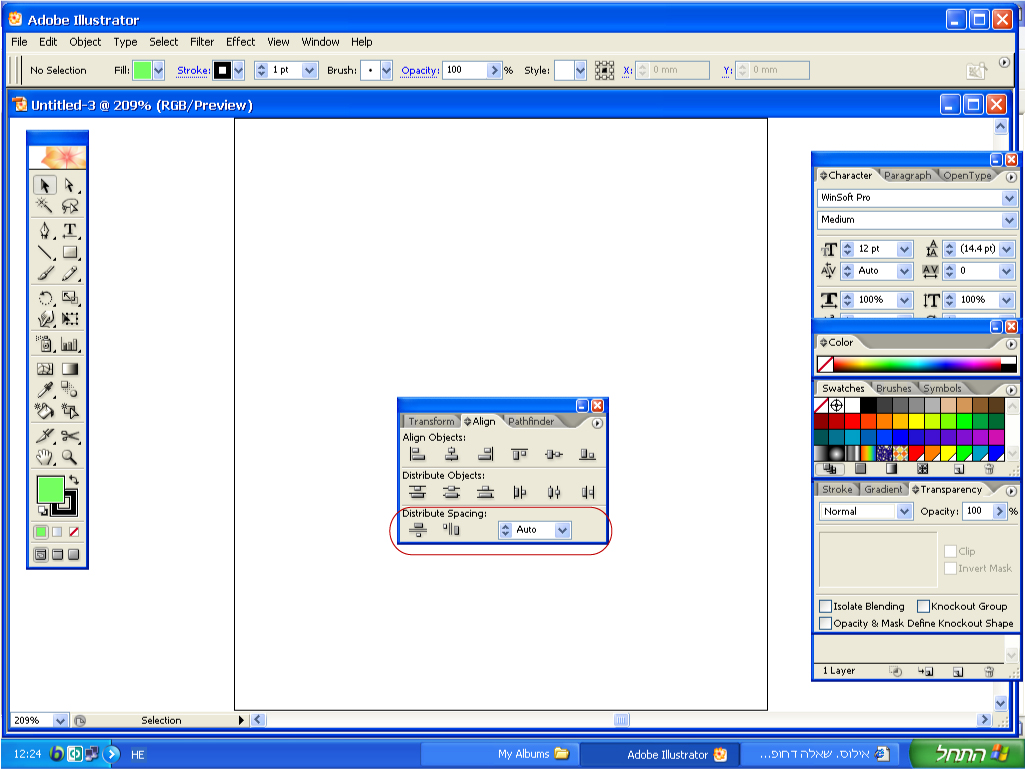Click Horizontal Align Left in Align panel
This screenshot has height=769, width=1025.
point(417,454)
